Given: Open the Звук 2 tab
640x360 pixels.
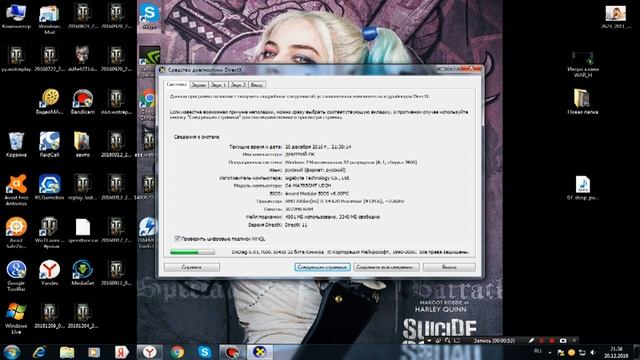Looking at the screenshot, I should 238,85.
